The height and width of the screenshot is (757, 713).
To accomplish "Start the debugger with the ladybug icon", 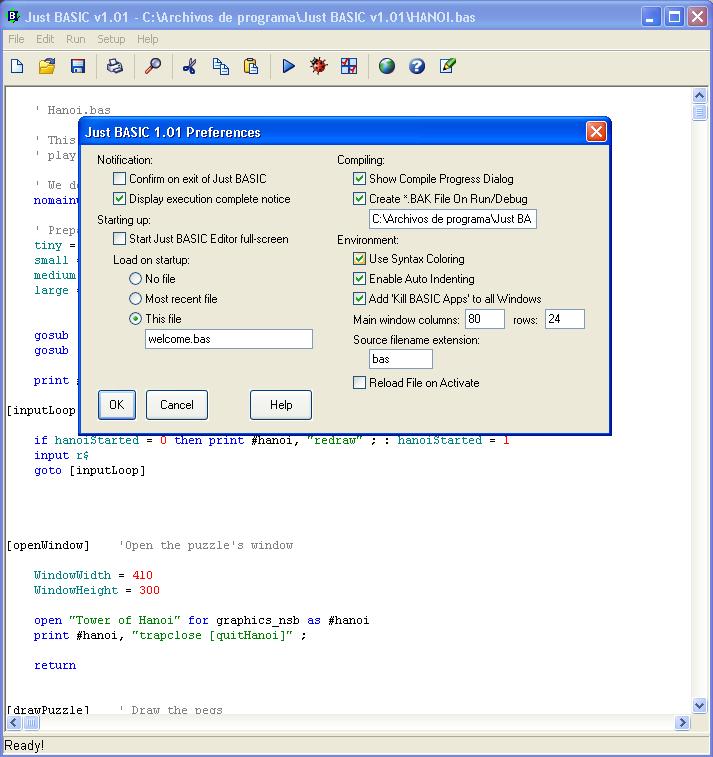I will (319, 66).
